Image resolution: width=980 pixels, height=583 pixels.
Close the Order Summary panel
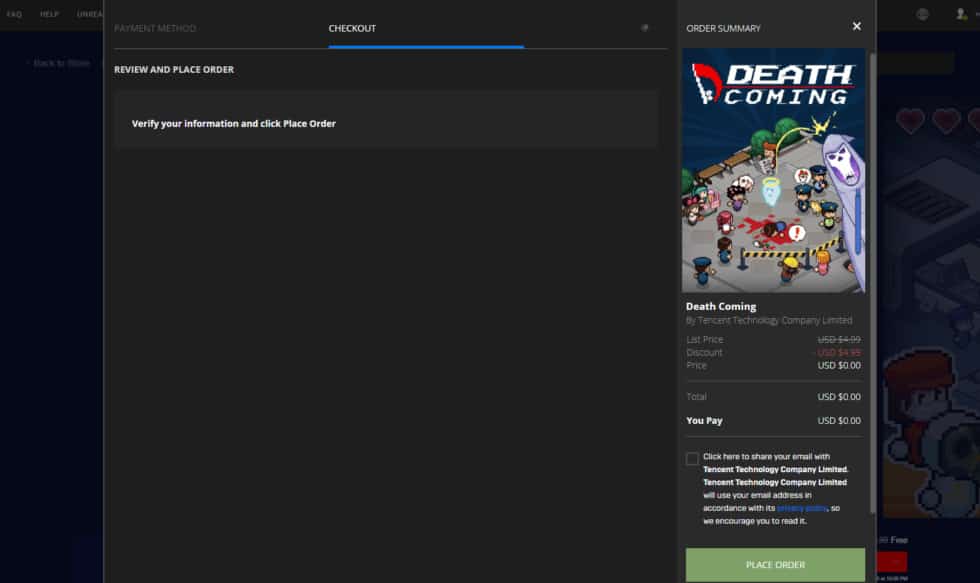[856, 26]
